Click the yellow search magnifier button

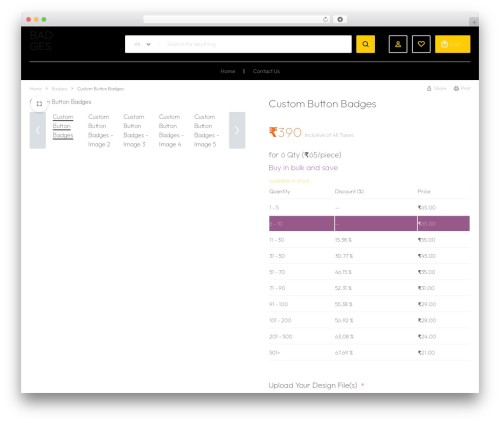[365, 44]
